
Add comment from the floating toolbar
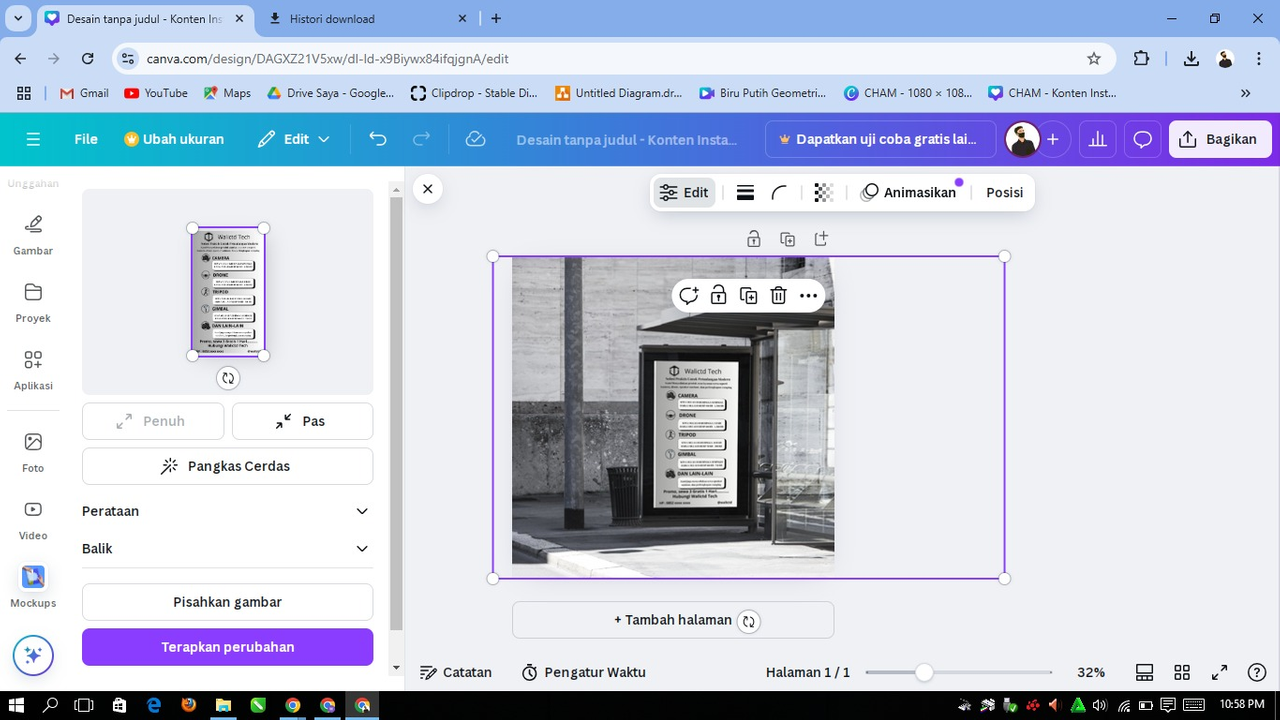(688, 295)
